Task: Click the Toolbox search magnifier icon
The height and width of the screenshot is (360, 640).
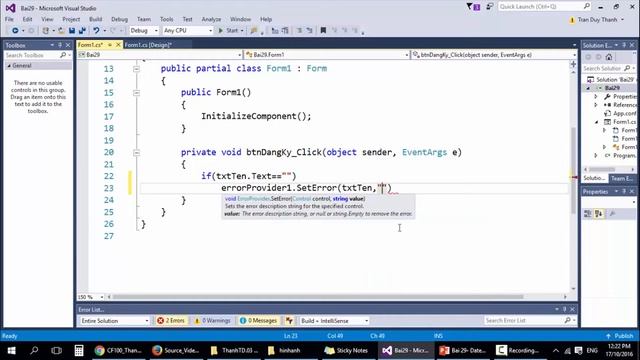Action: [63, 55]
